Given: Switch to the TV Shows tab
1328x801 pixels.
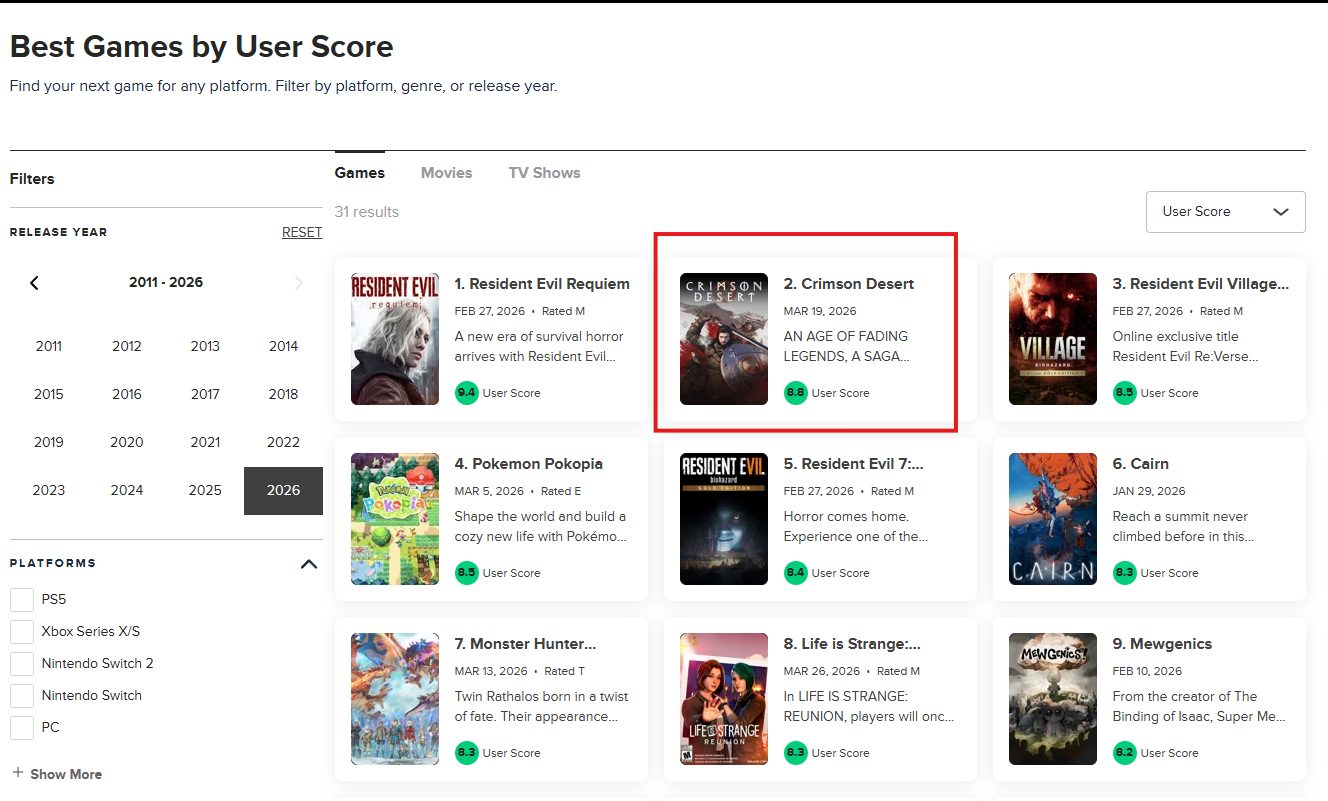Looking at the screenshot, I should (x=544, y=172).
